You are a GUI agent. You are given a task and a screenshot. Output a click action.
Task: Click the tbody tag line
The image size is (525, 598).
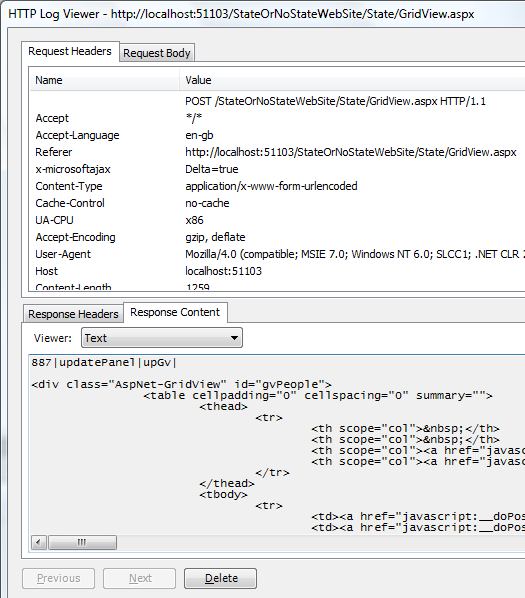click(223, 495)
